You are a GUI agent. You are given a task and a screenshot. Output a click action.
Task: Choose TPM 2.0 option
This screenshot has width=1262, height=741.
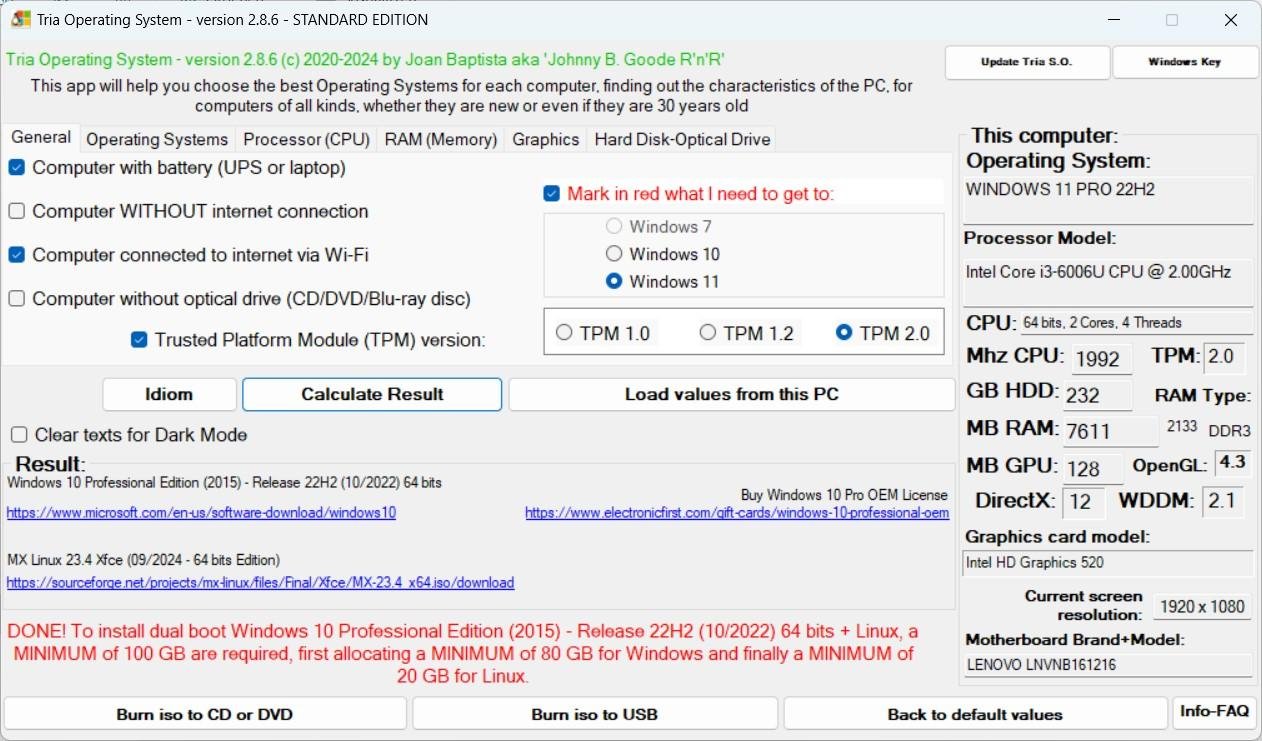point(844,332)
